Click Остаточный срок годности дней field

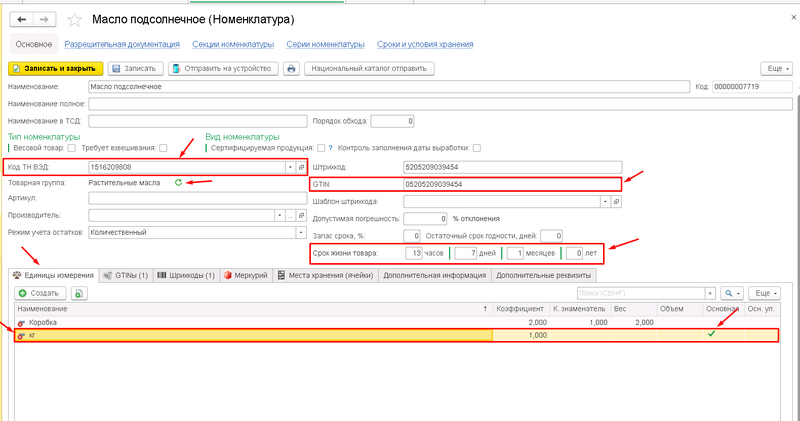pos(551,236)
